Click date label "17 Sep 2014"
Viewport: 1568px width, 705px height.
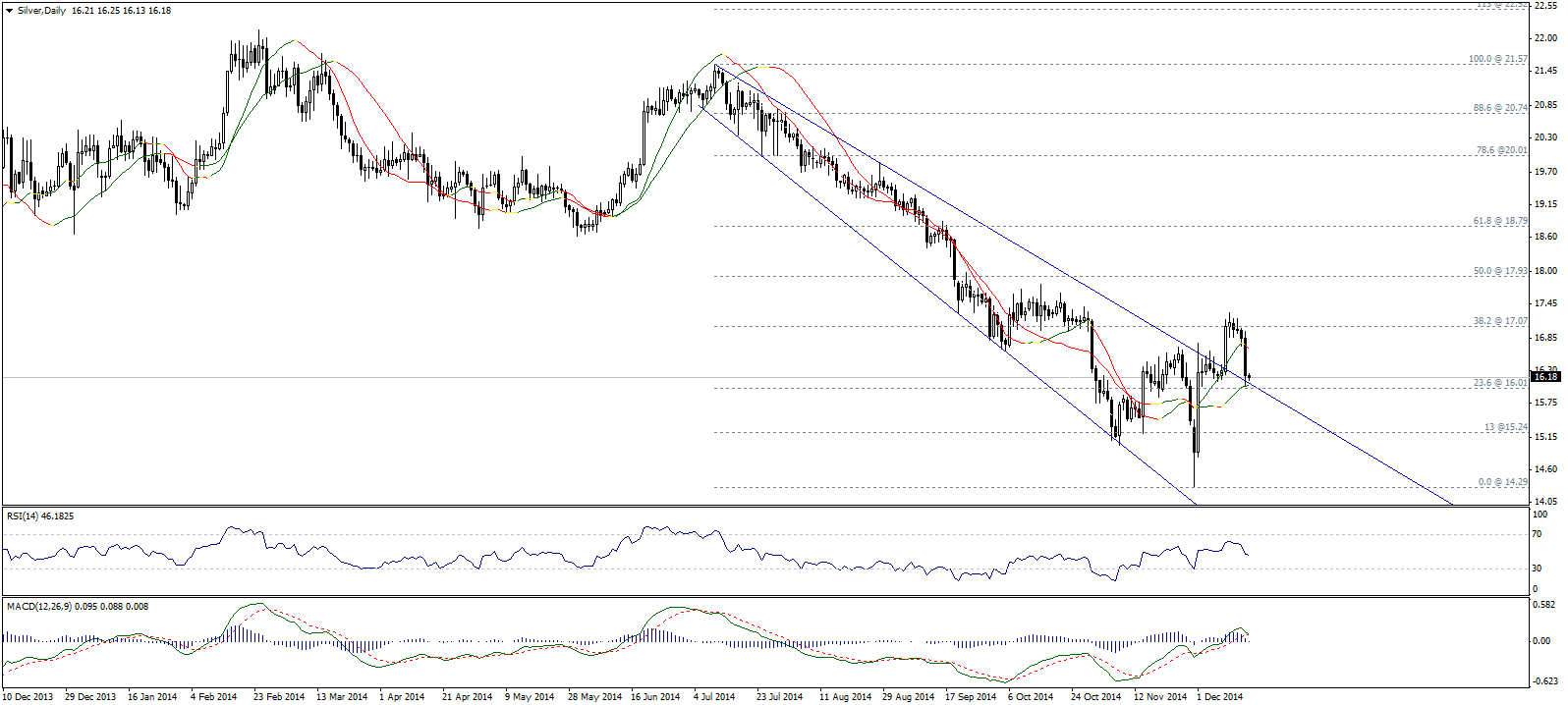[971, 697]
